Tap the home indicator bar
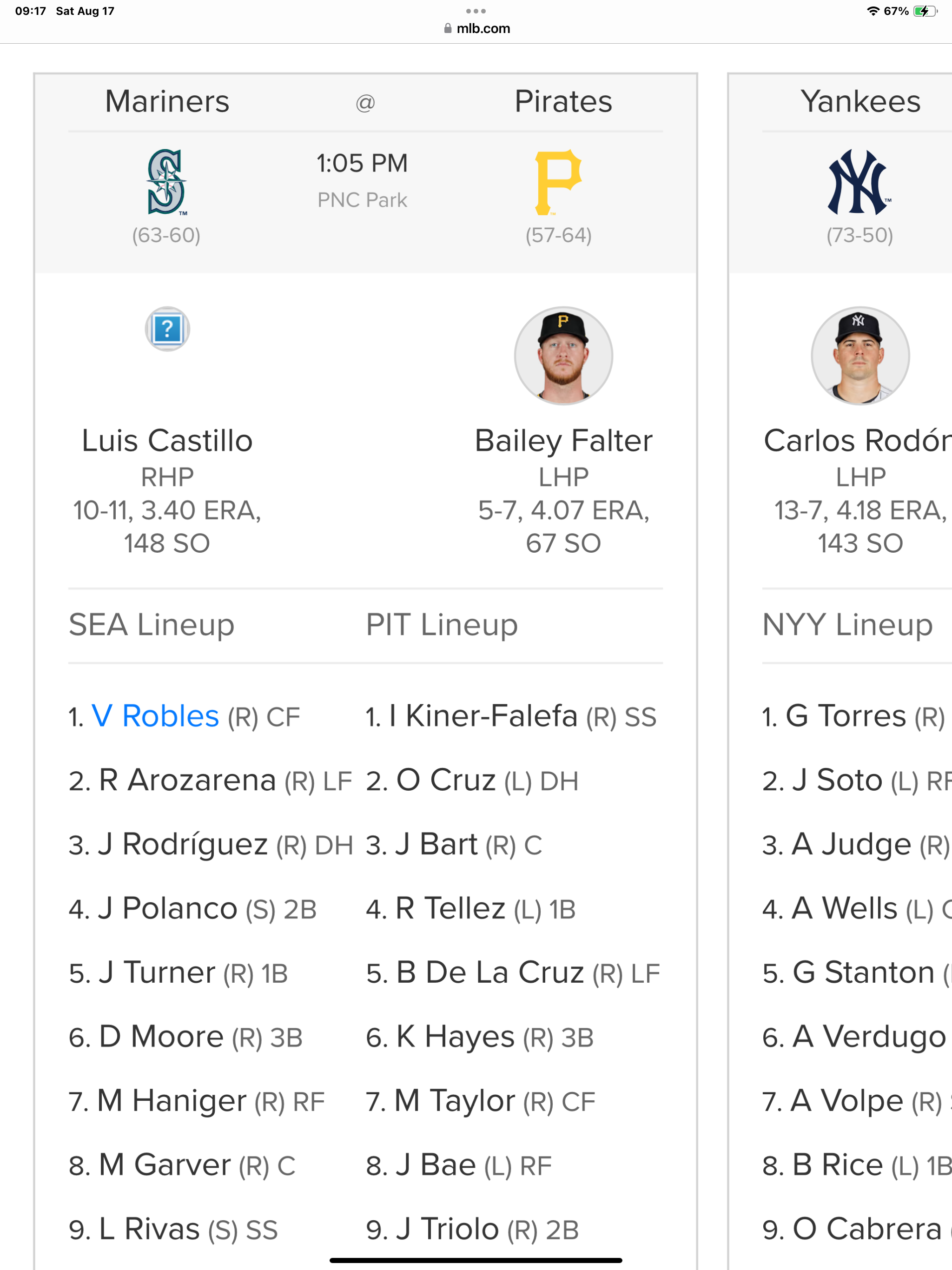 (476, 1260)
